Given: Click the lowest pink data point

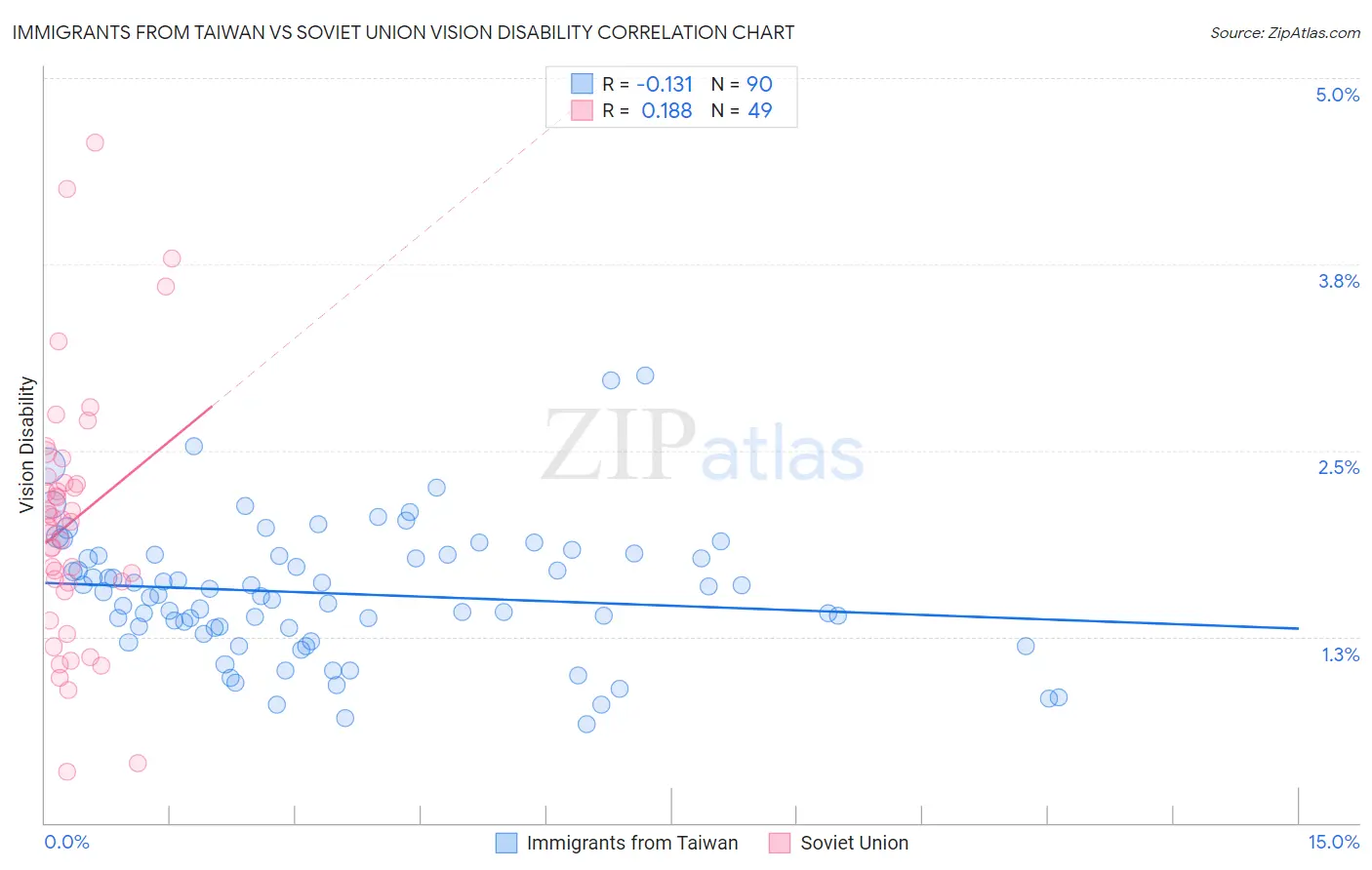Looking at the screenshot, I should click(67, 771).
